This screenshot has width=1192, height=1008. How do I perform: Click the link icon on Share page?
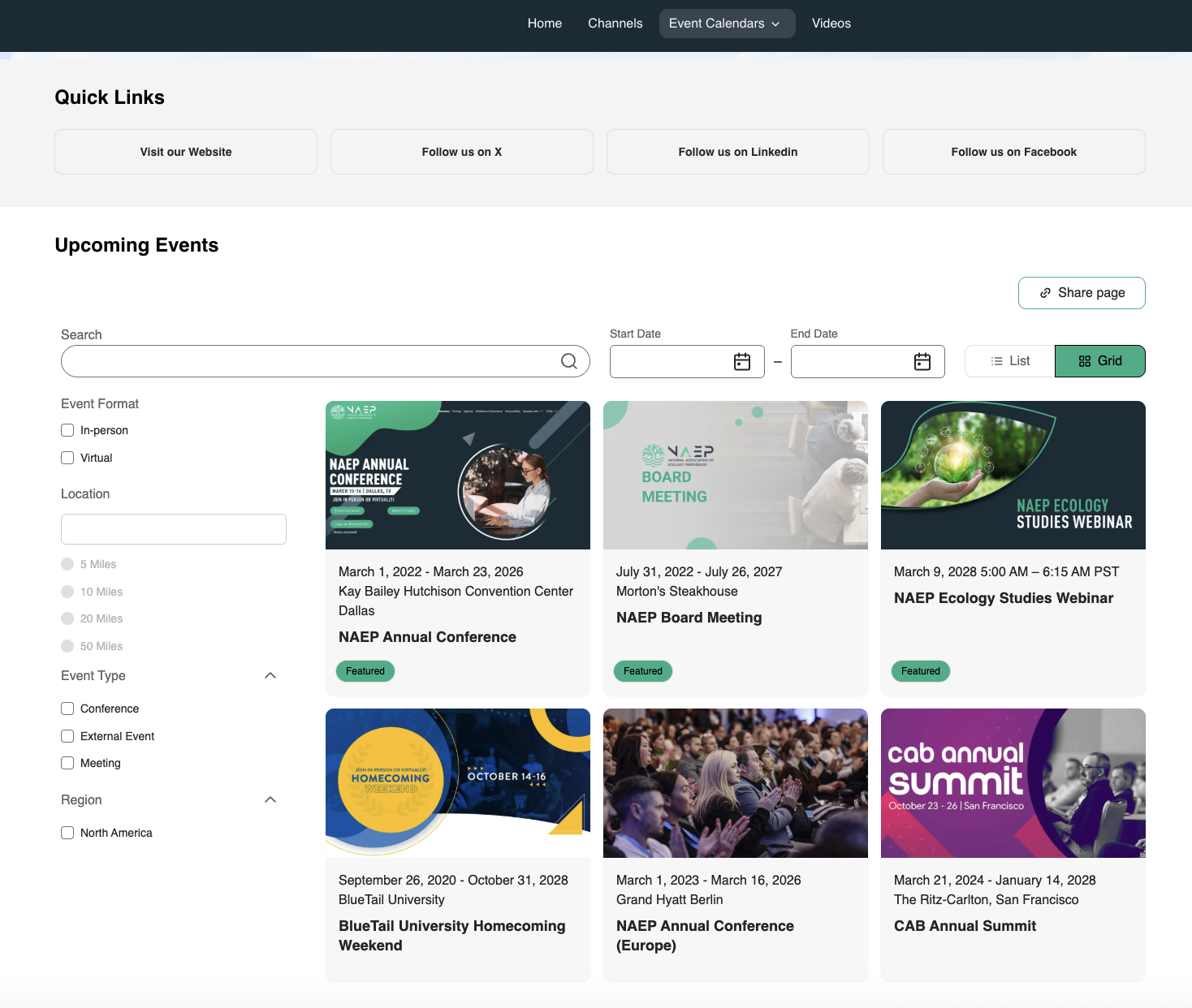tap(1046, 293)
